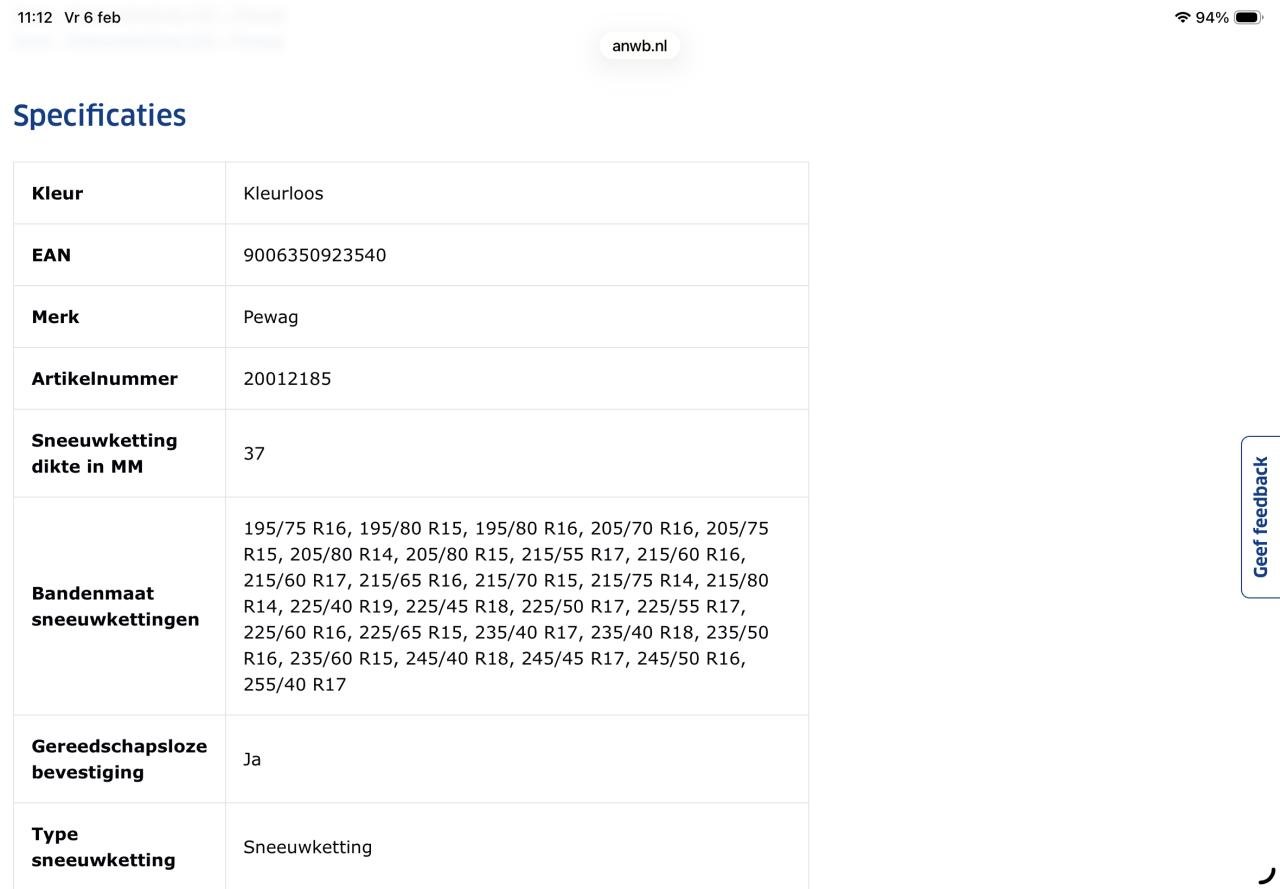Click the Merk value Pewag
1280x889 pixels.
click(270, 317)
